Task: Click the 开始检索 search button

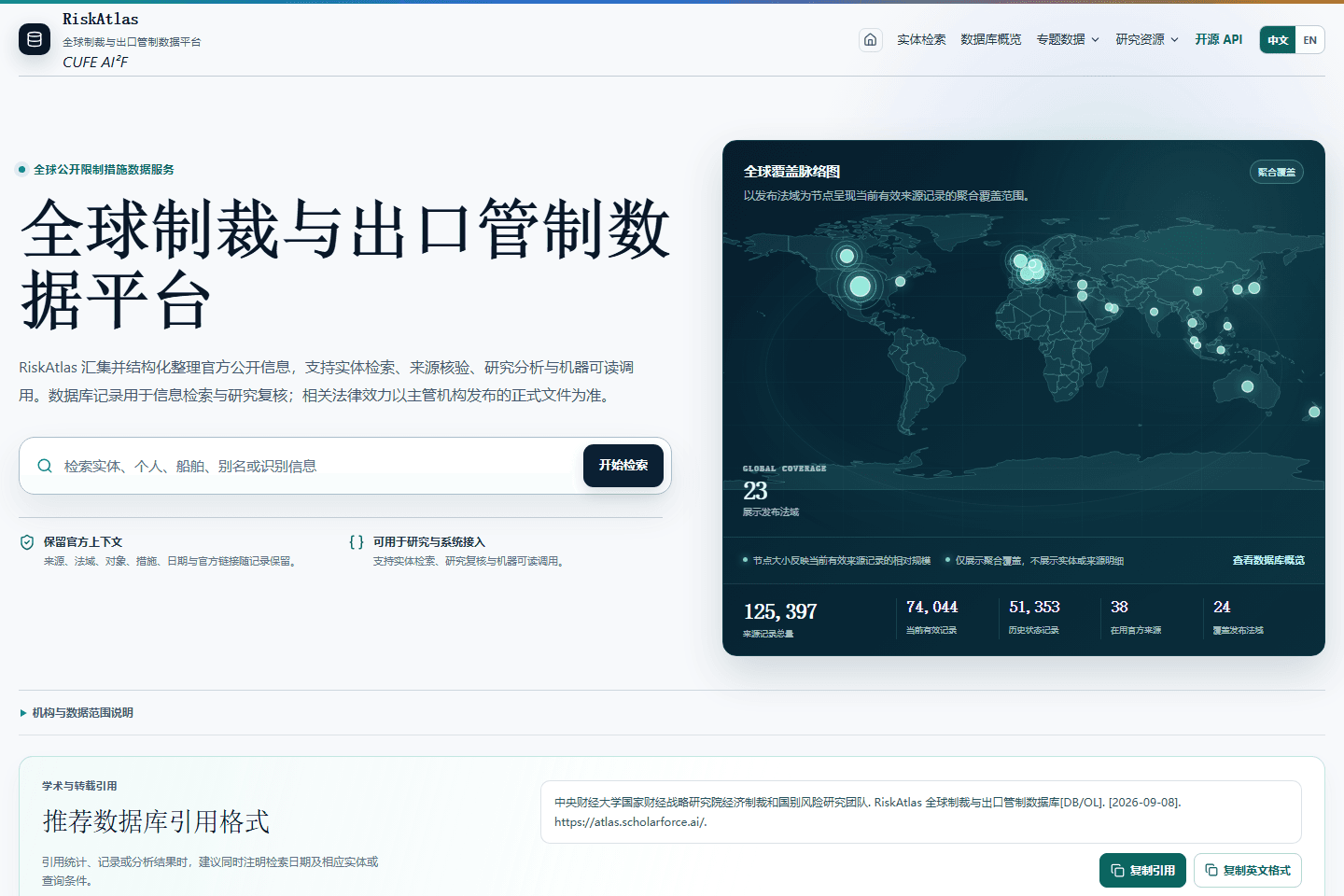Action: 623,466
